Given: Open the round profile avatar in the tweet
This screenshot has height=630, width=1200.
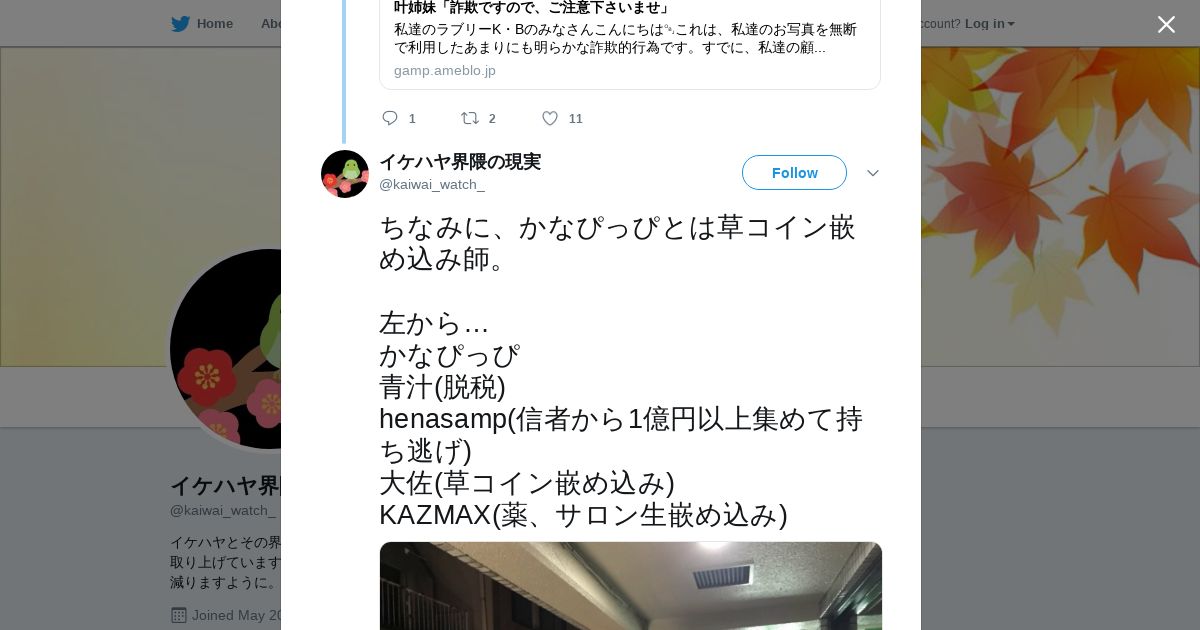Looking at the screenshot, I should pyautogui.click(x=345, y=174).
